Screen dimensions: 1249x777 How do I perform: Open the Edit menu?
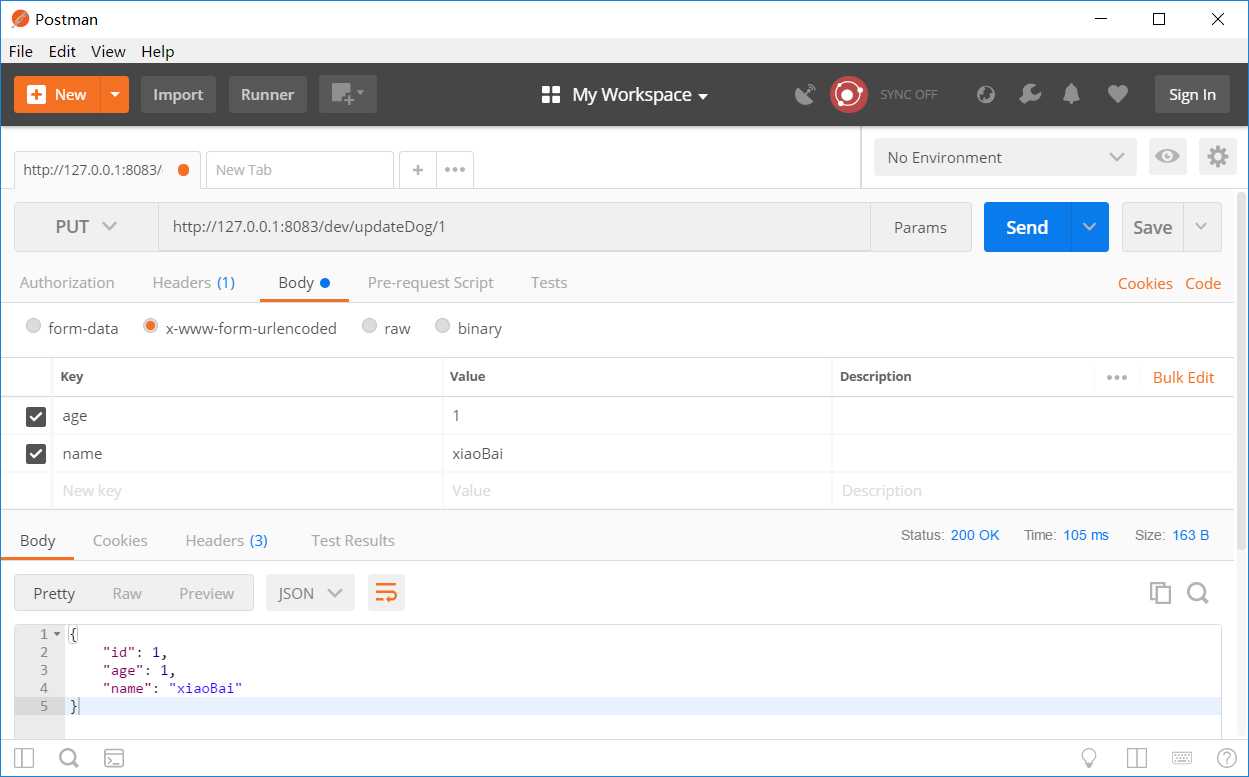[x=62, y=51]
